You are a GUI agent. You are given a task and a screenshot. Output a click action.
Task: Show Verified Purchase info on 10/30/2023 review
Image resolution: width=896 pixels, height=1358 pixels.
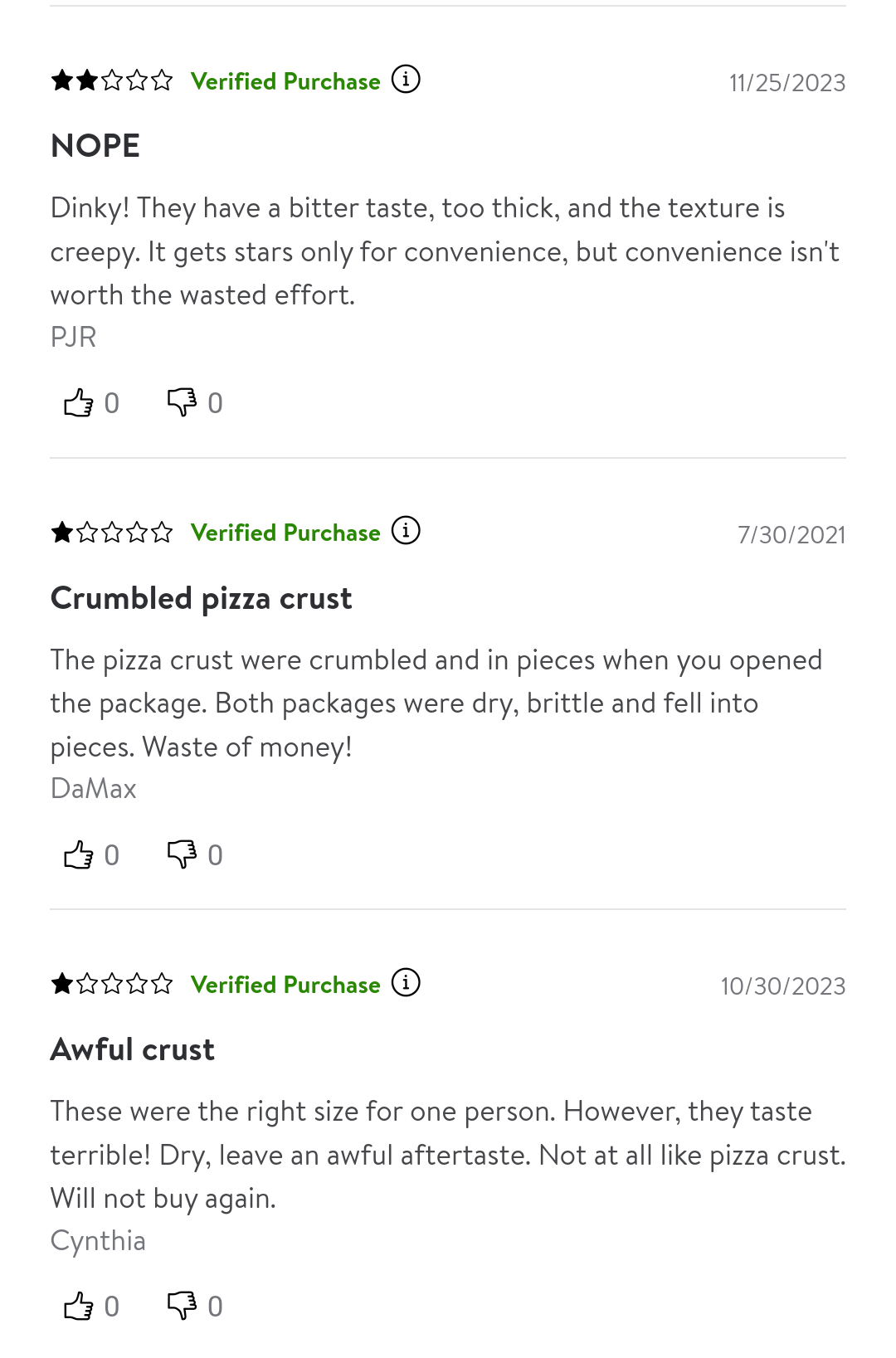click(406, 983)
